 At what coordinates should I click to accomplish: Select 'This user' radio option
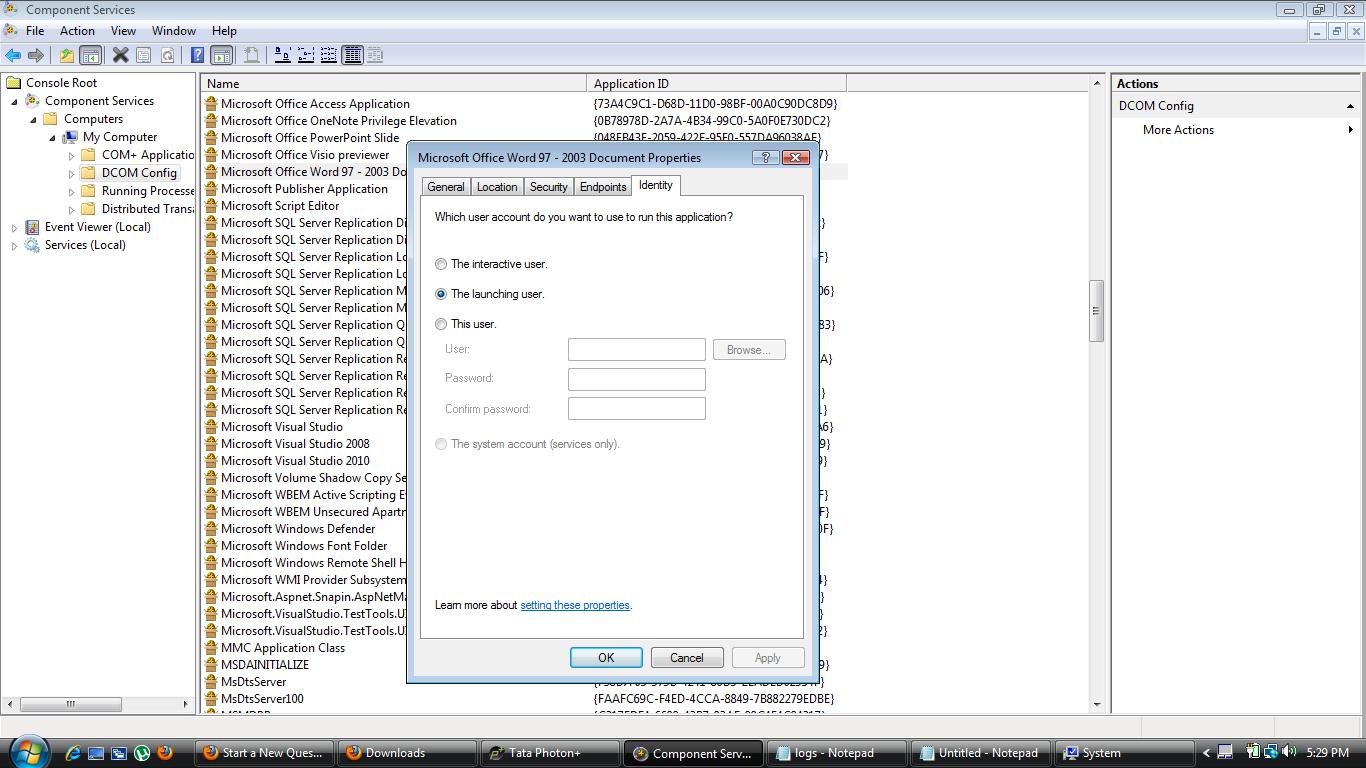[x=441, y=324]
